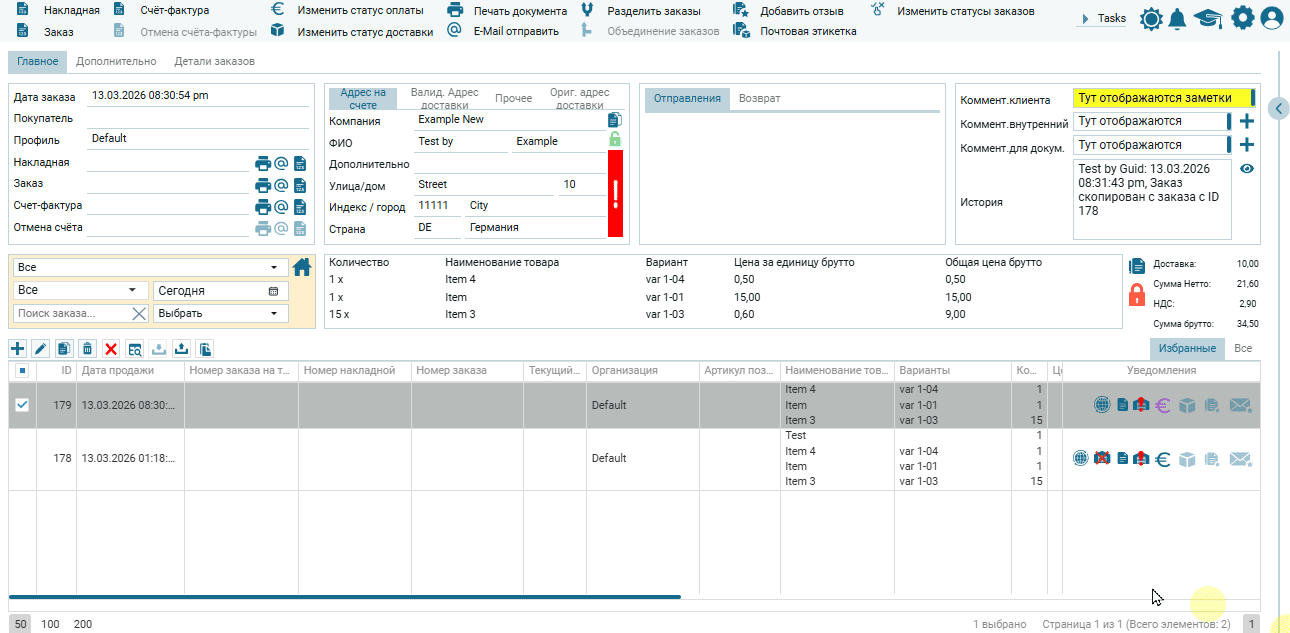Uncheck the checkbox for order 179

(x=22, y=405)
